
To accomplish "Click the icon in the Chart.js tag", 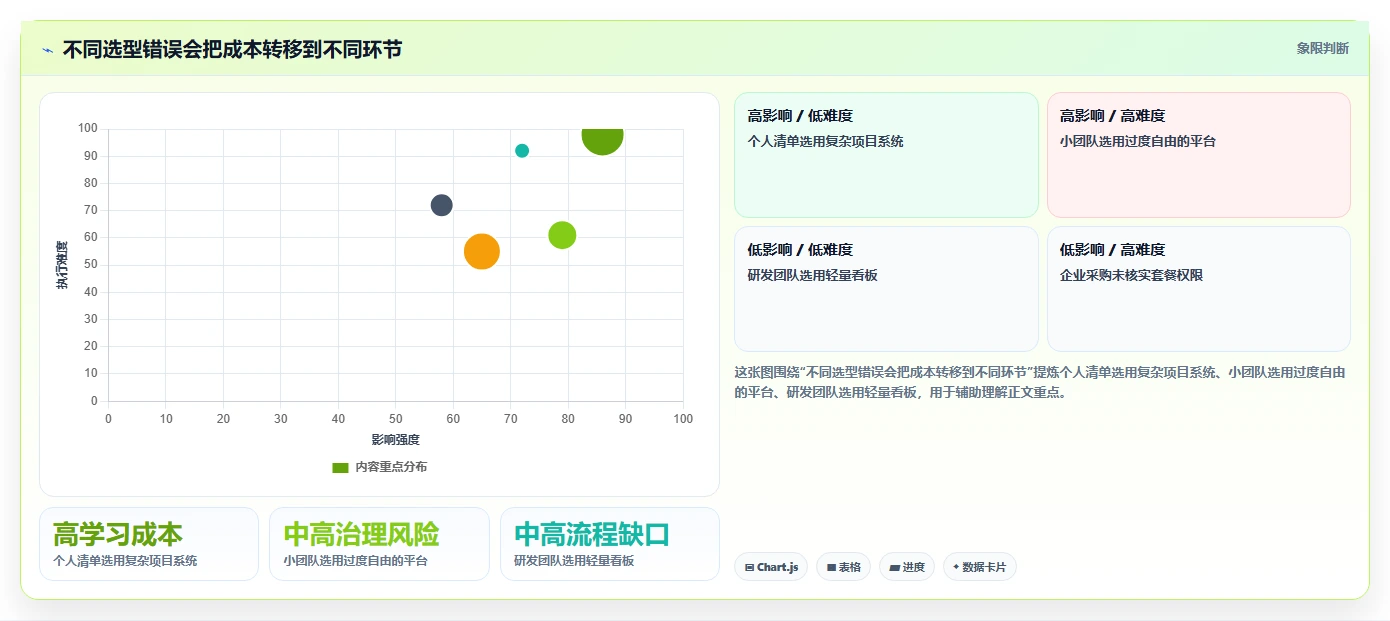I will pyautogui.click(x=749, y=567).
